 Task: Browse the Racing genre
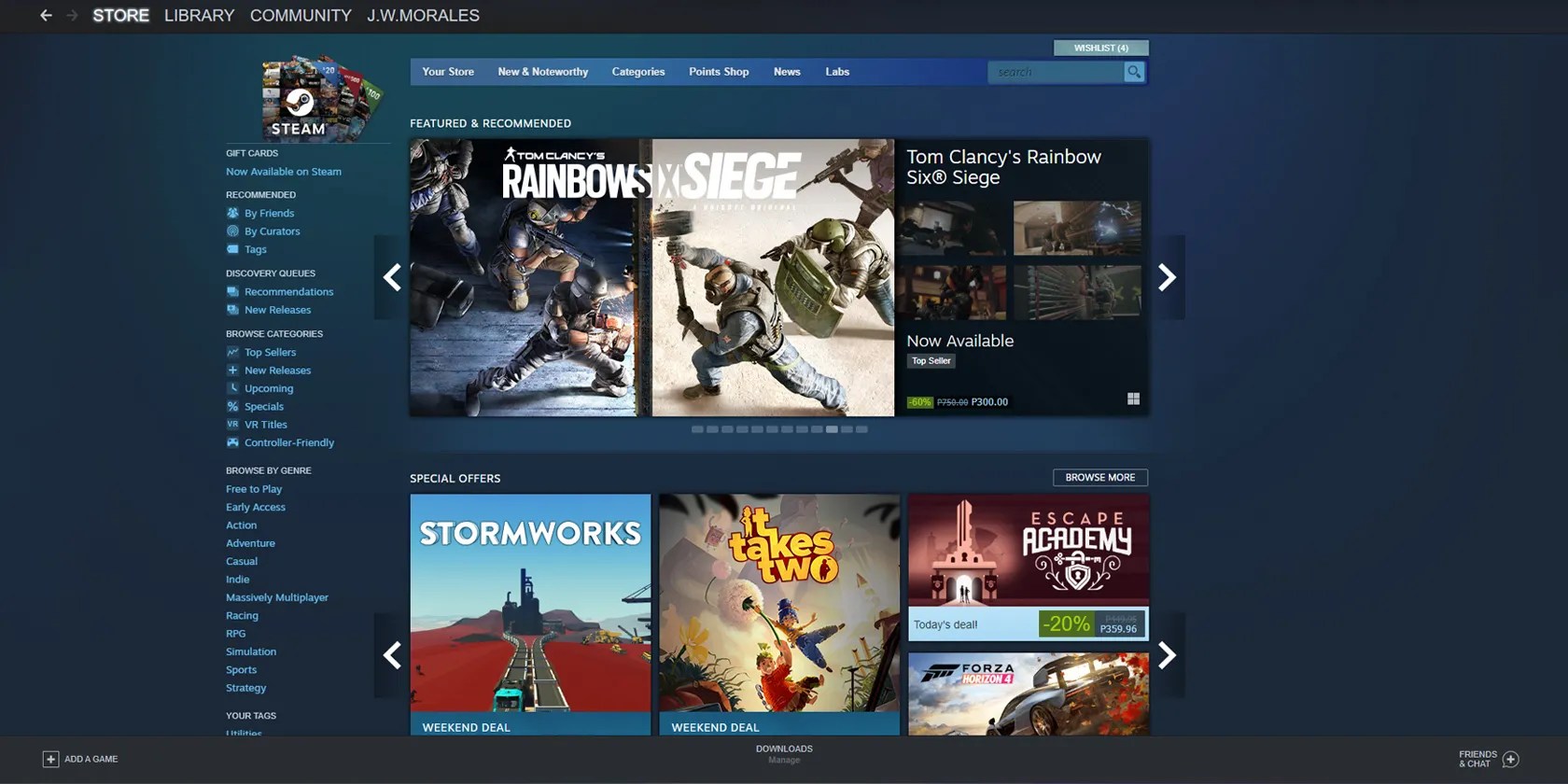pyautogui.click(x=242, y=616)
